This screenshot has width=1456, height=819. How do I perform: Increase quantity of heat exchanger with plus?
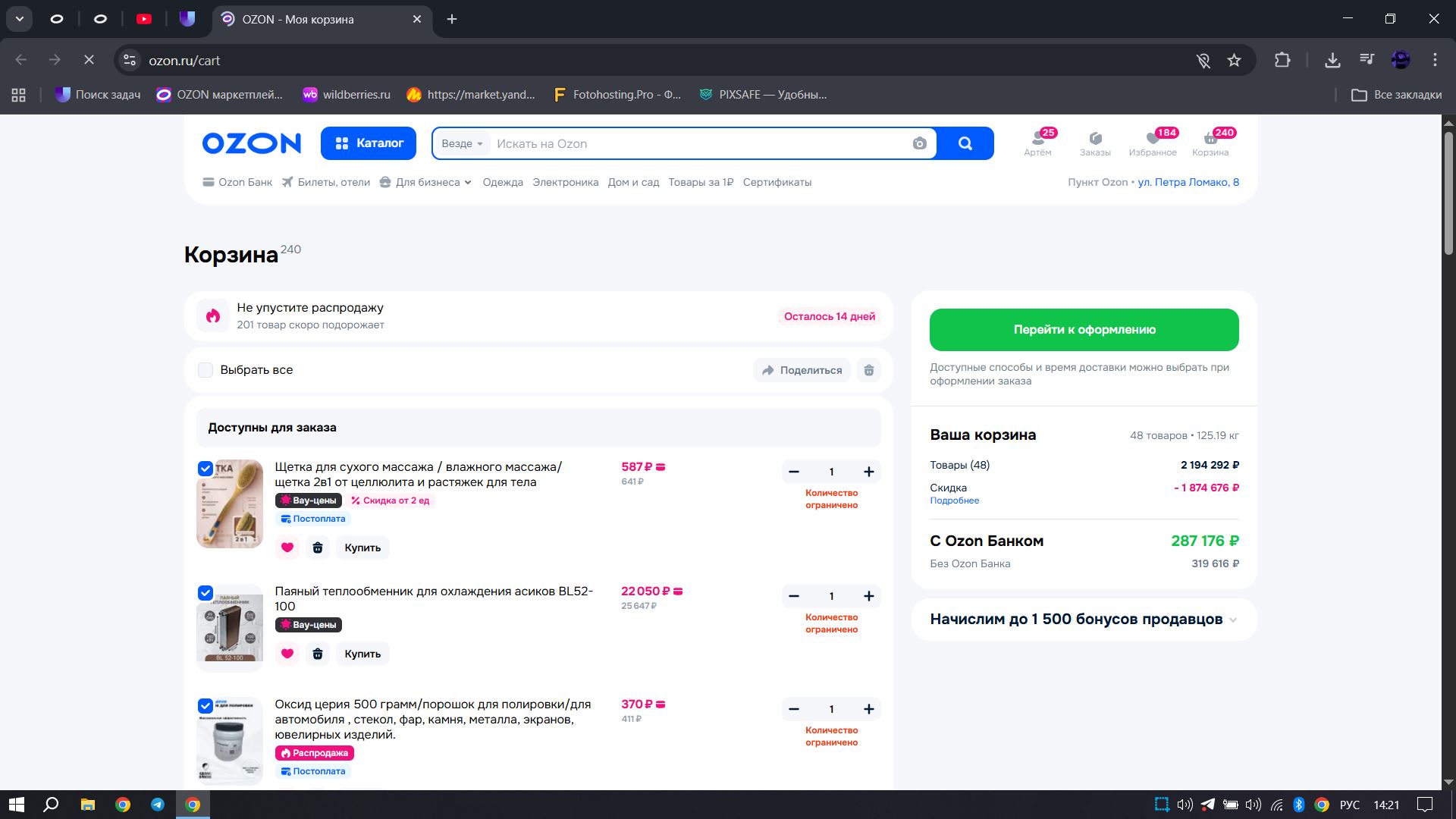point(869,596)
